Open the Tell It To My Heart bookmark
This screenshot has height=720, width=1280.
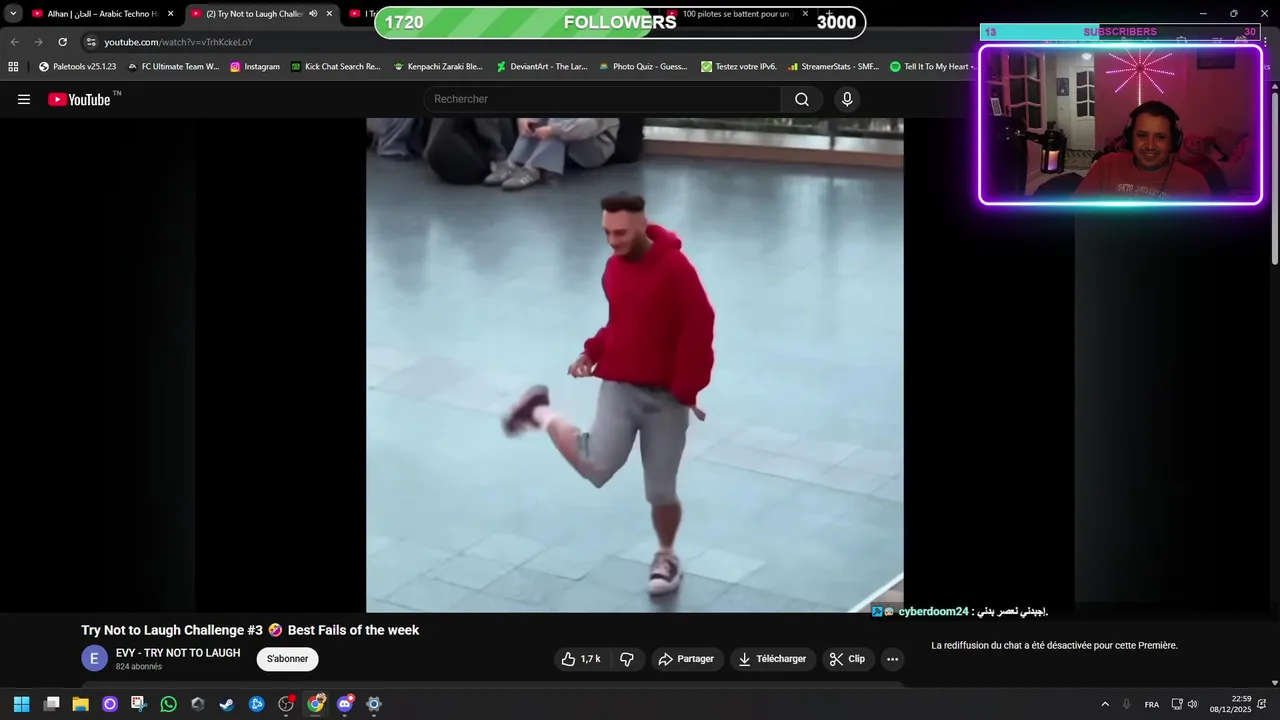931,67
